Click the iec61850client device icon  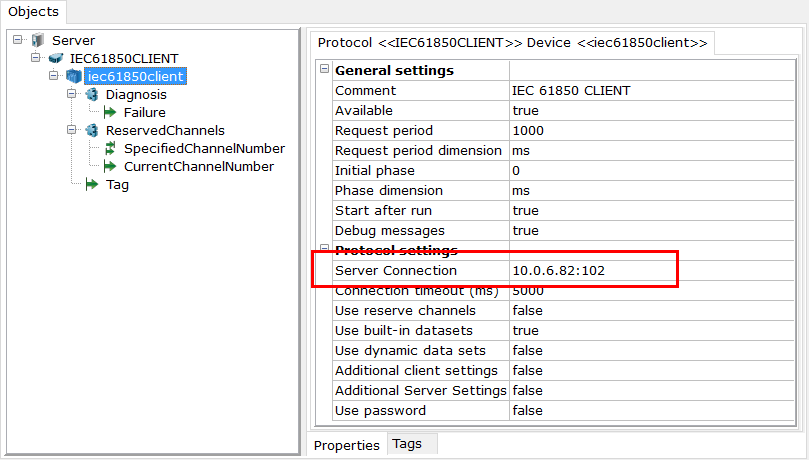click(x=73, y=76)
